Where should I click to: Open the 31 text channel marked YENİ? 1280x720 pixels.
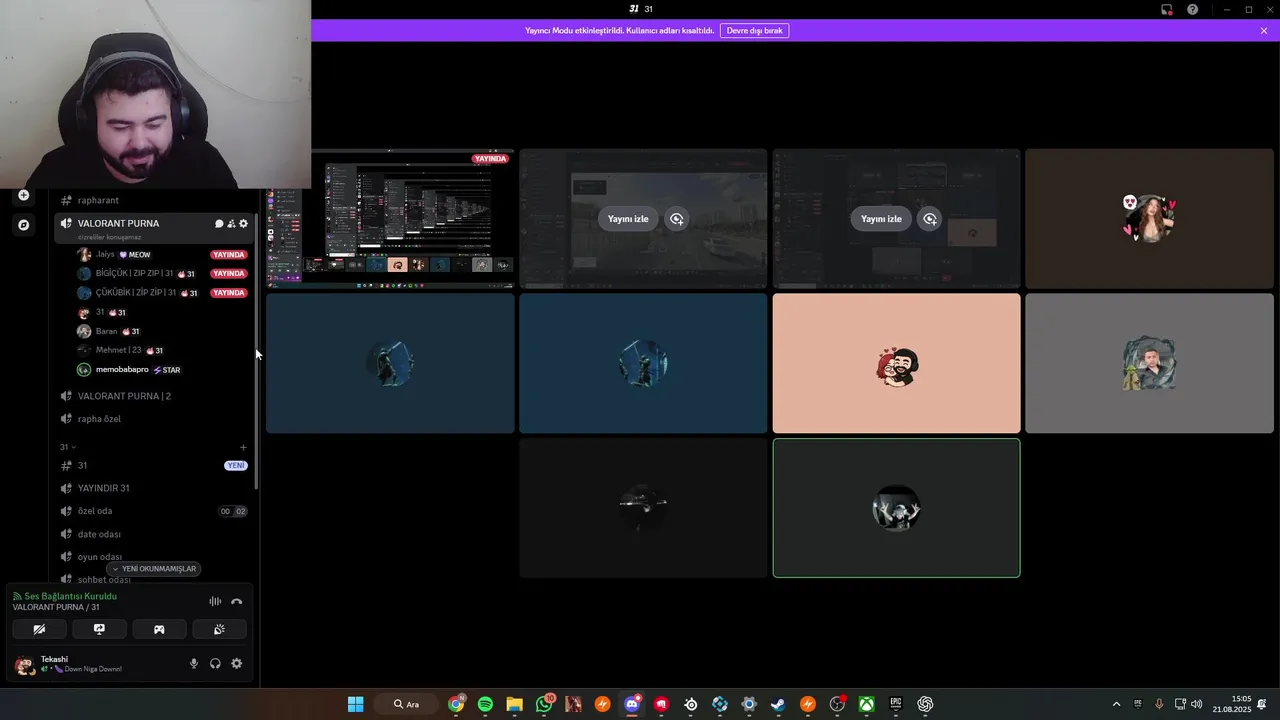tap(154, 465)
